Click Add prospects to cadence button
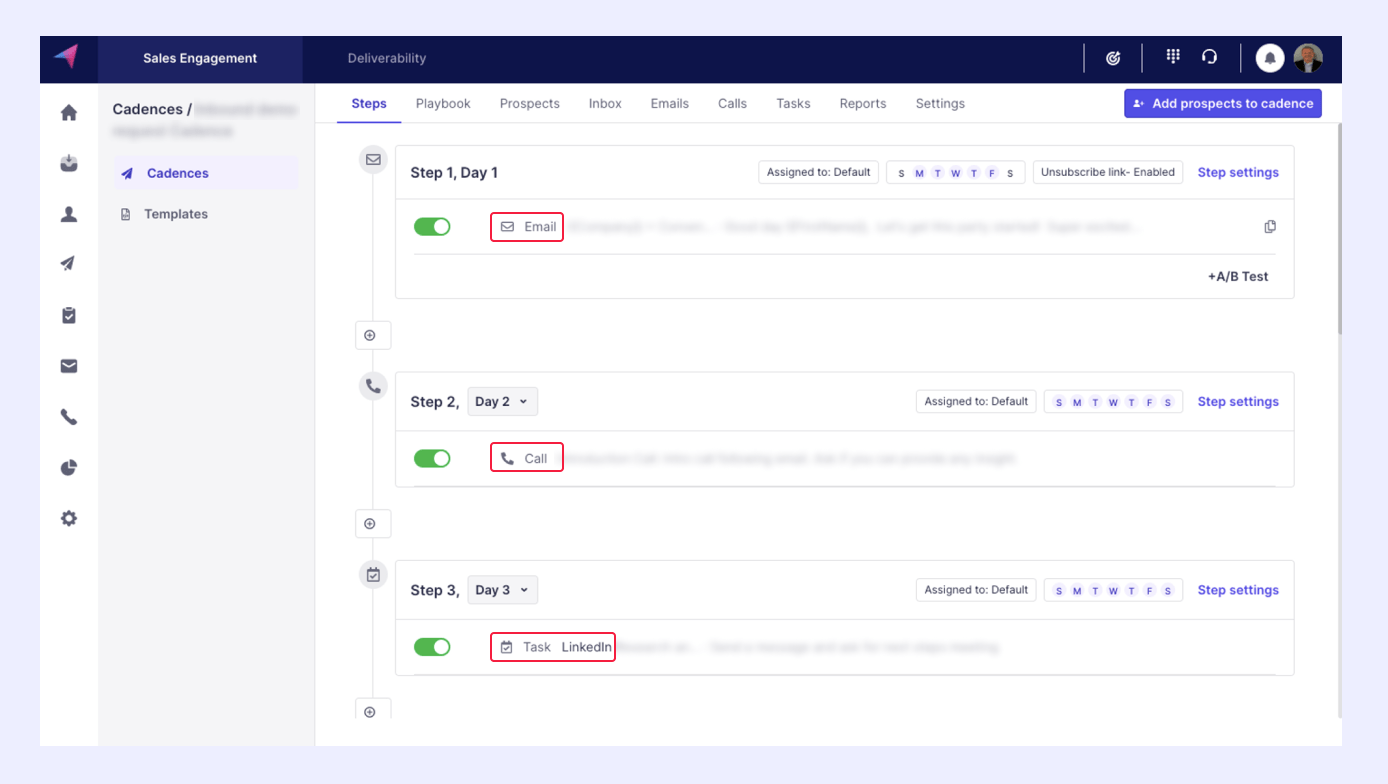The height and width of the screenshot is (784, 1388). point(1222,104)
